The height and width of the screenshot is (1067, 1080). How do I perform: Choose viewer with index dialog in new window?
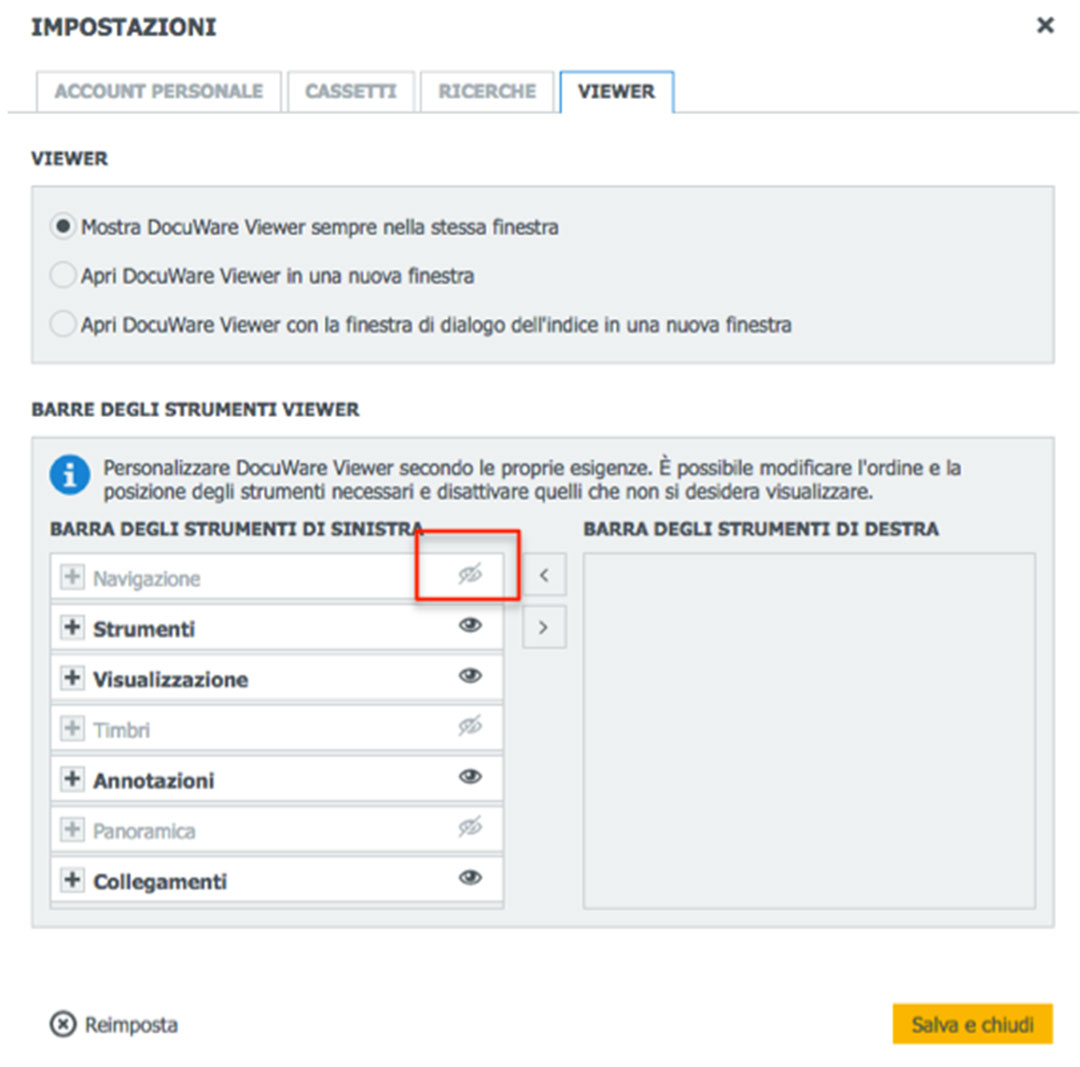[63, 324]
